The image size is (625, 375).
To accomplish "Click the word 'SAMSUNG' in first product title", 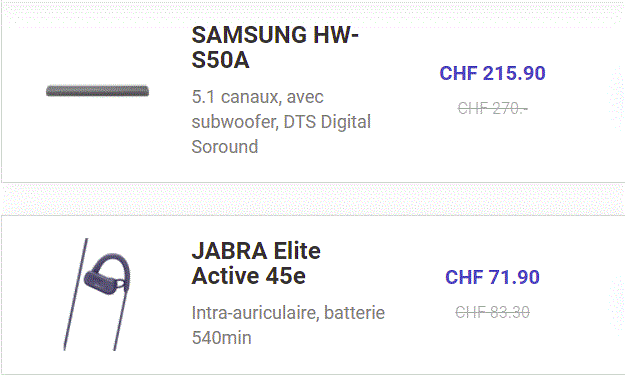I will pyautogui.click(x=249, y=35).
